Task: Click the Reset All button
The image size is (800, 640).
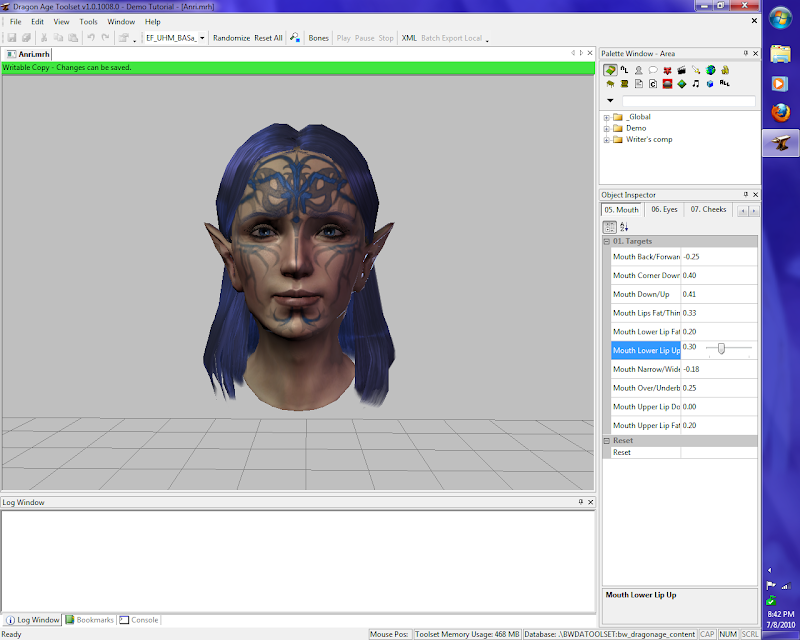Action: tap(268, 38)
